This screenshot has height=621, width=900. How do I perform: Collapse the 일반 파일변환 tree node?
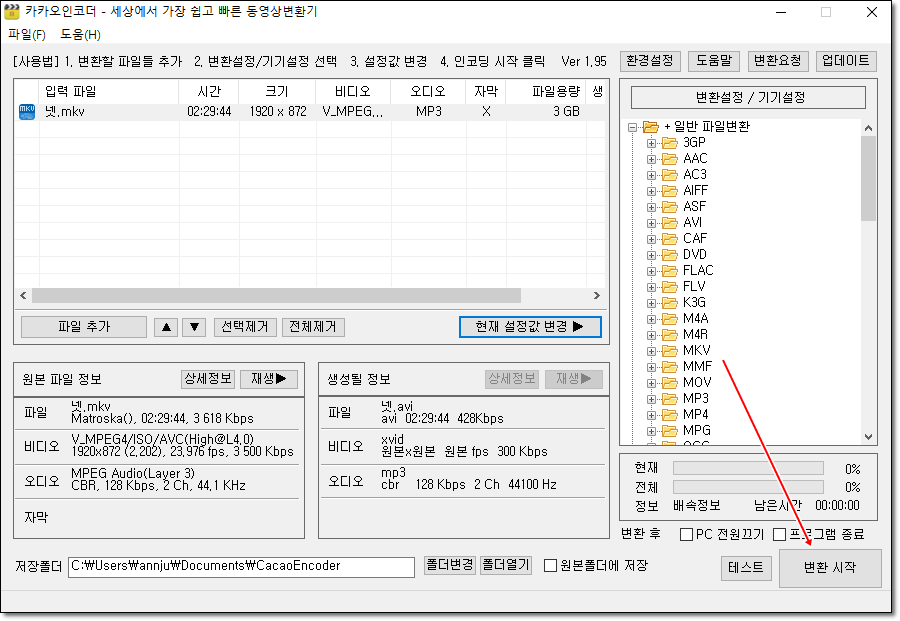[633, 127]
